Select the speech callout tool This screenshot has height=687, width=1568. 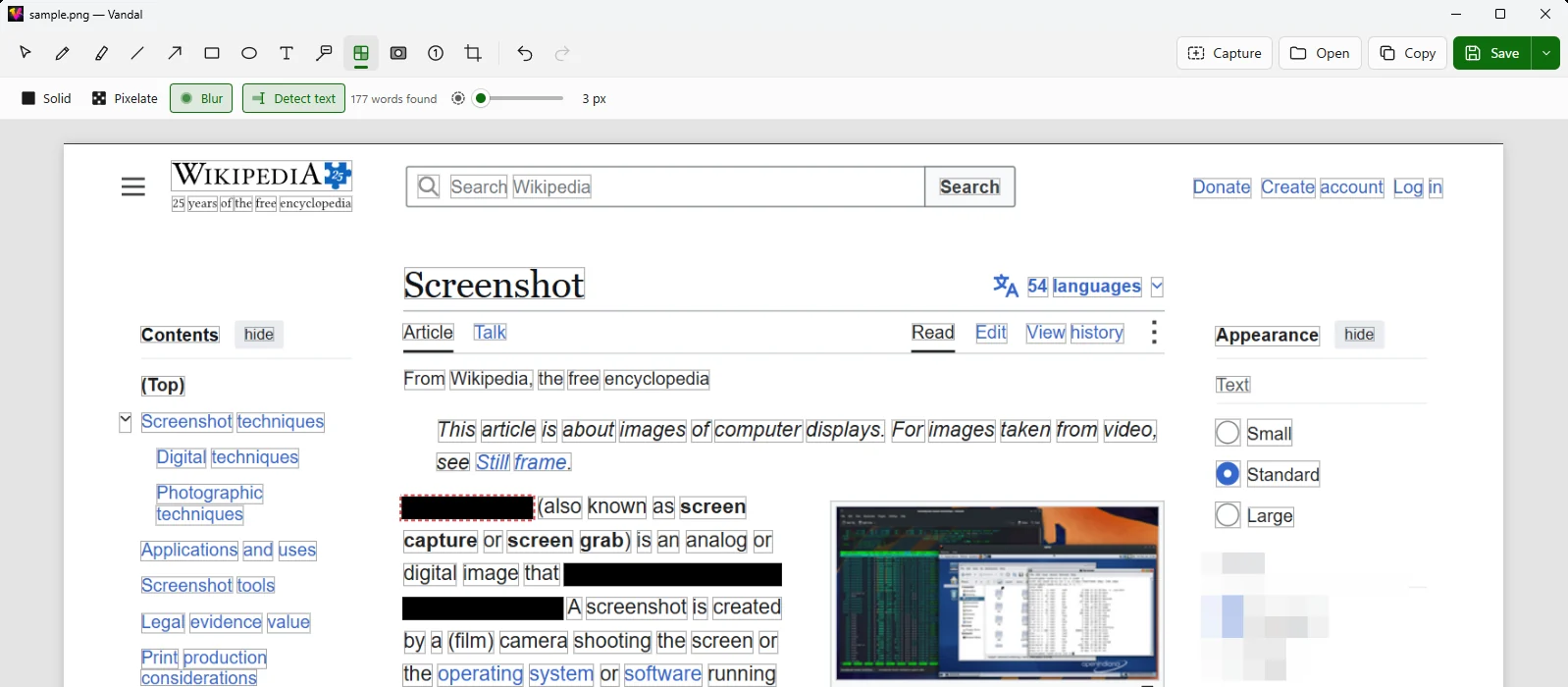click(324, 53)
